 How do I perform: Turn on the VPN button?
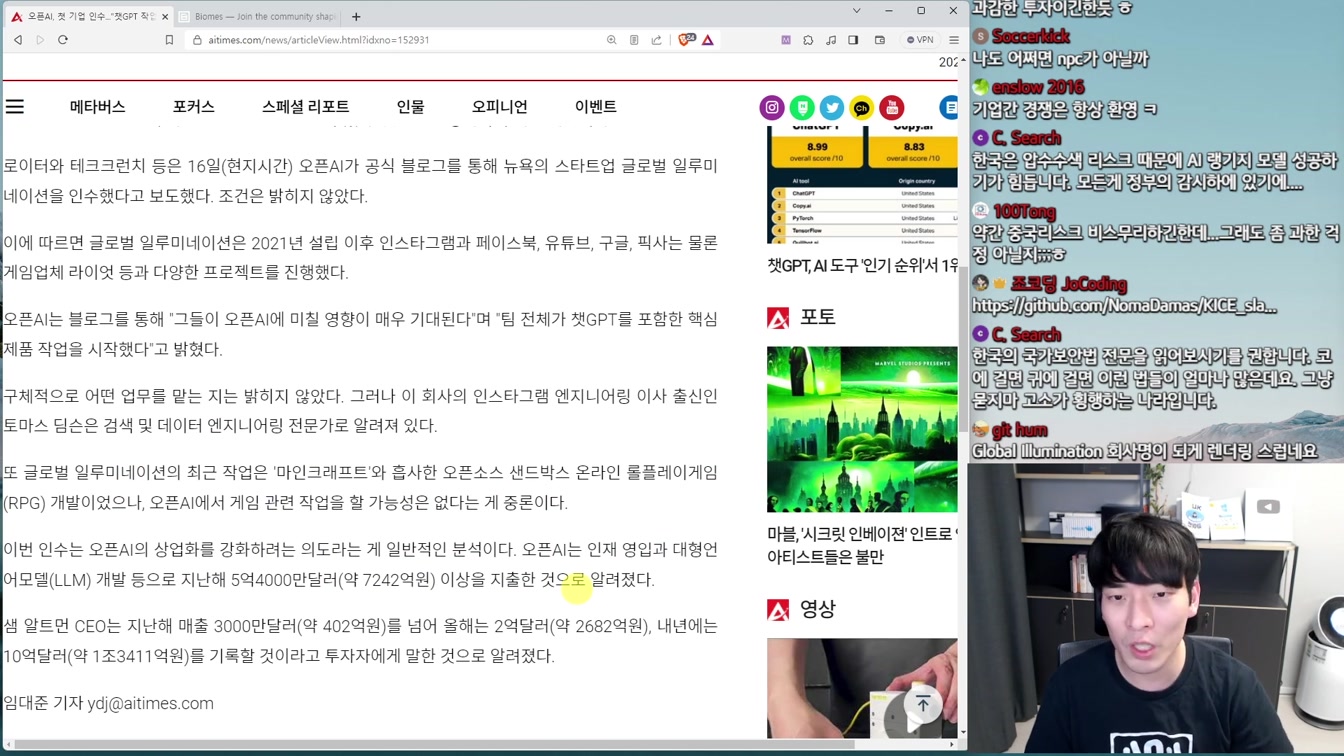[x=920, y=40]
